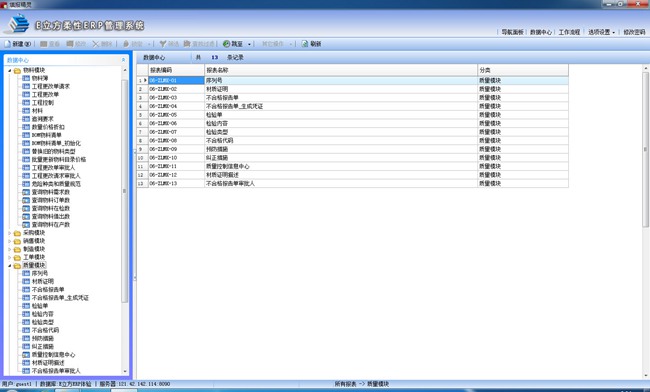Viewport: 650px width, 392px height.
Task: Click the 分类 column header
Action: (x=523, y=70)
